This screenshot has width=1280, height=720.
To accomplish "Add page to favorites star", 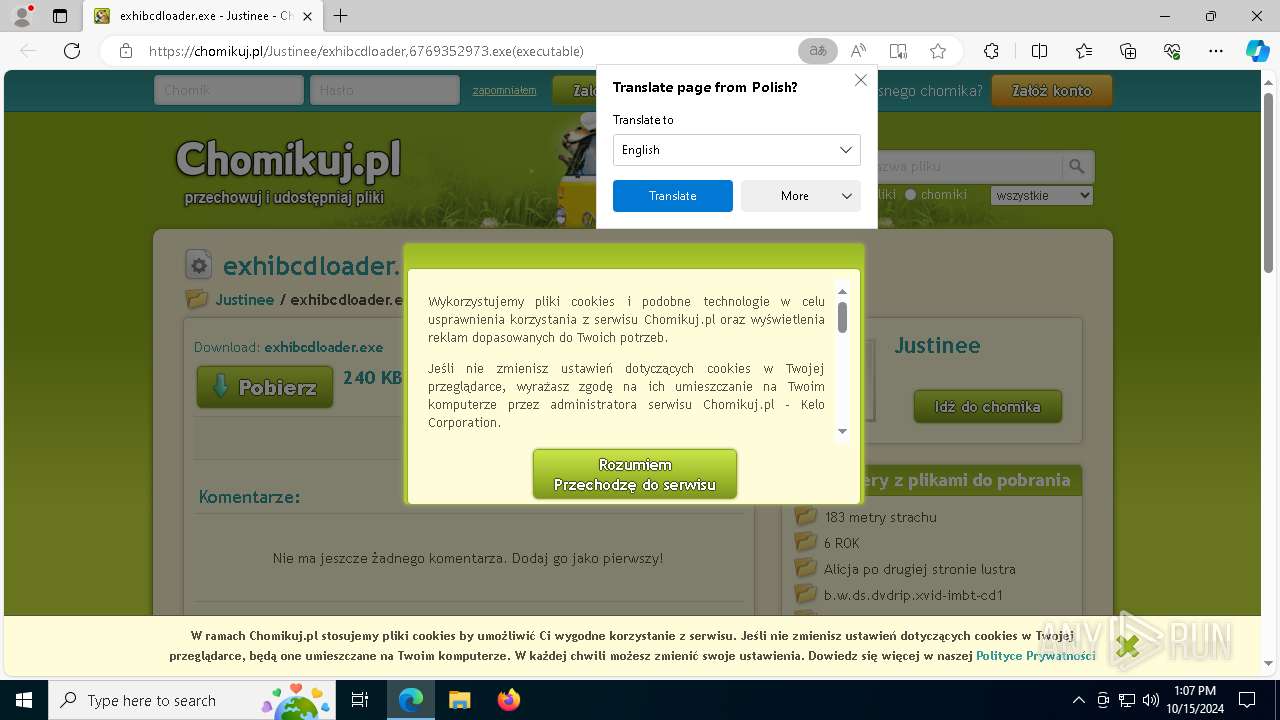I will 938,51.
